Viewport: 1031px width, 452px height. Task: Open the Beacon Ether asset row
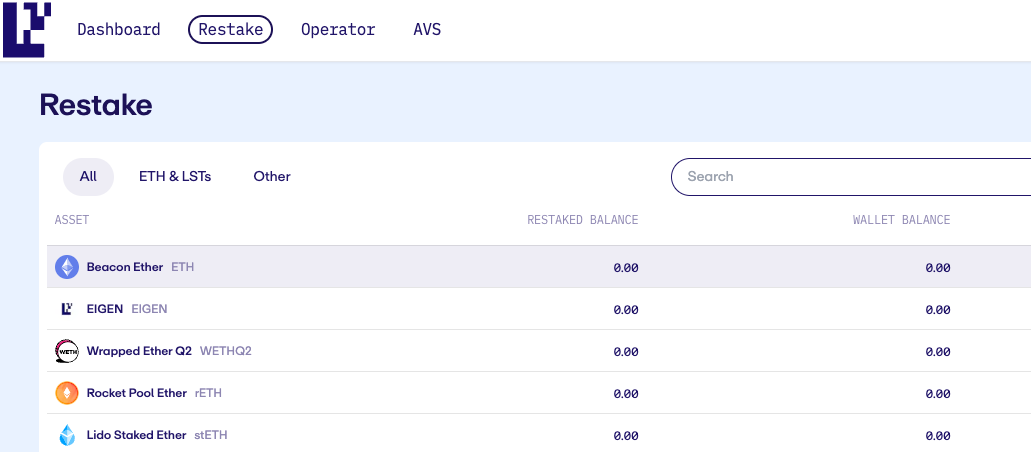[400, 267]
